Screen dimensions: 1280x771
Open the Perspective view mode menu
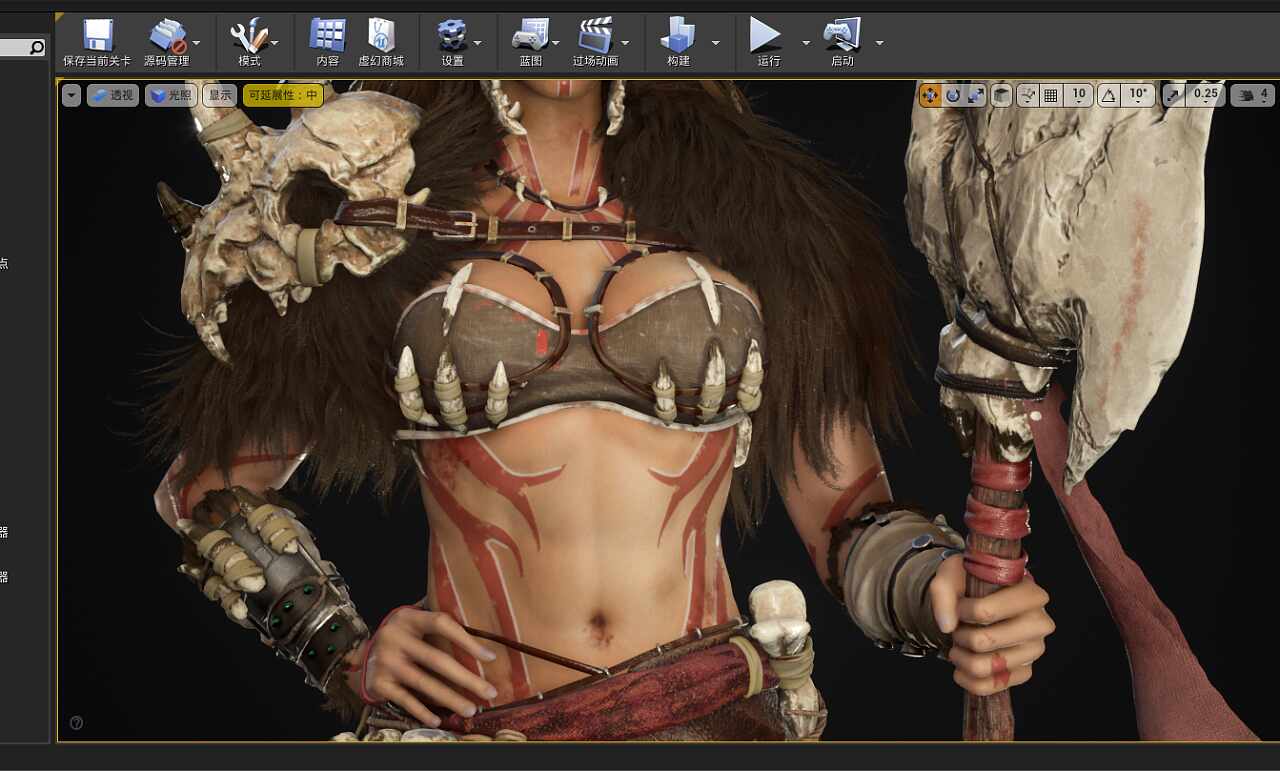coord(112,95)
